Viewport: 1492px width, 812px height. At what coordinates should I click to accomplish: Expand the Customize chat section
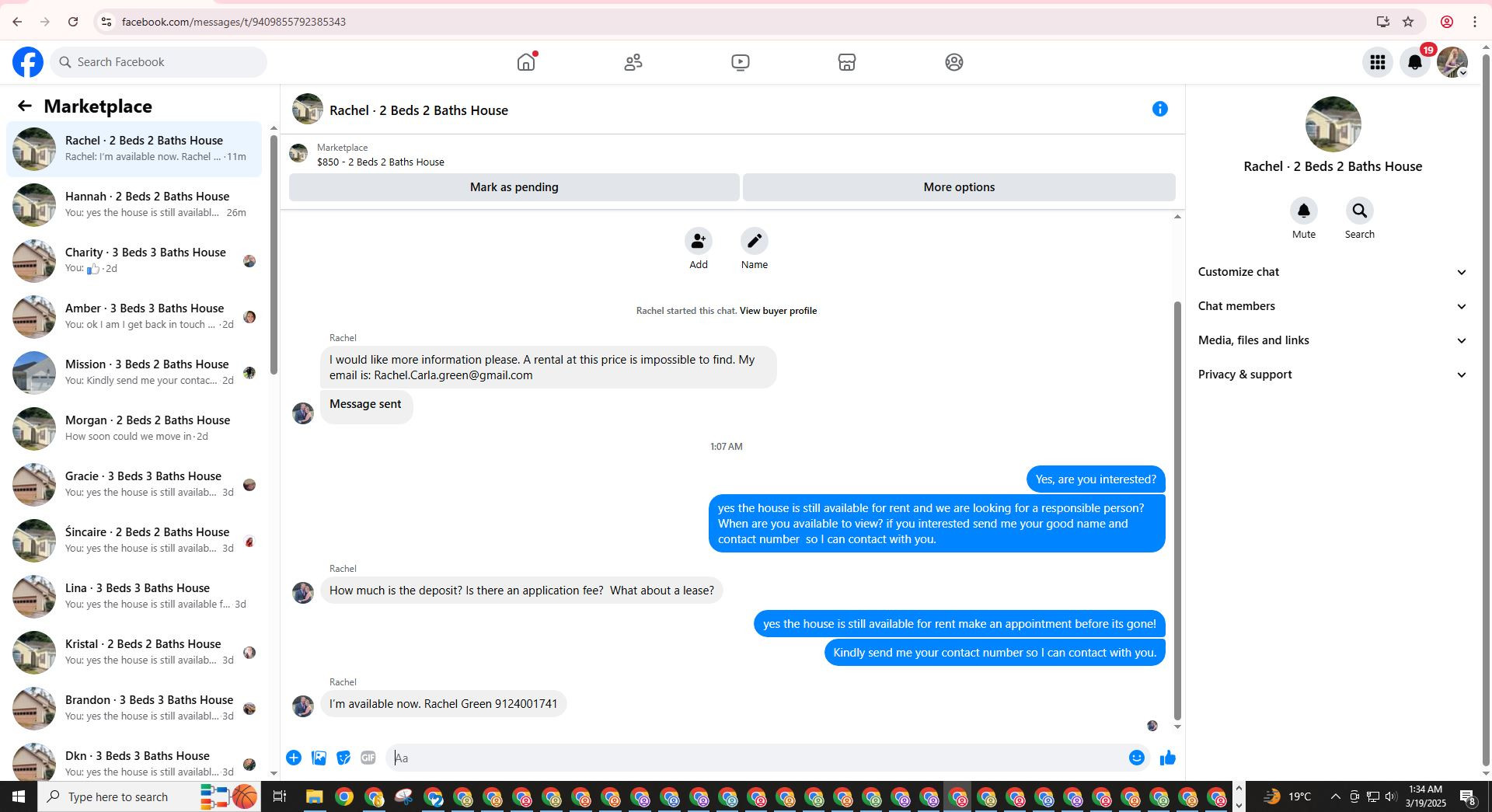[1333, 272]
